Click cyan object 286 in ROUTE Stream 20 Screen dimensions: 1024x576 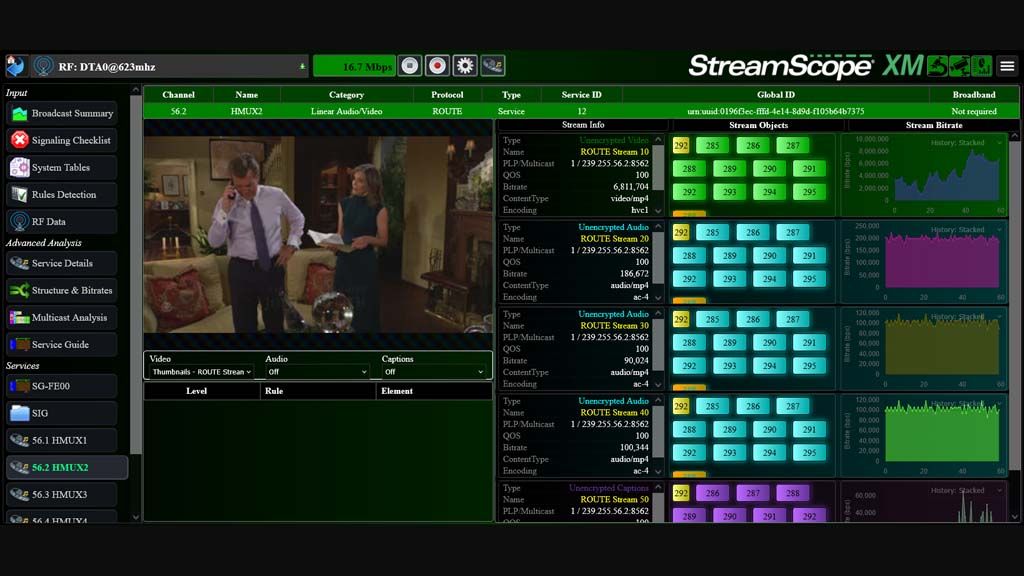(752, 232)
